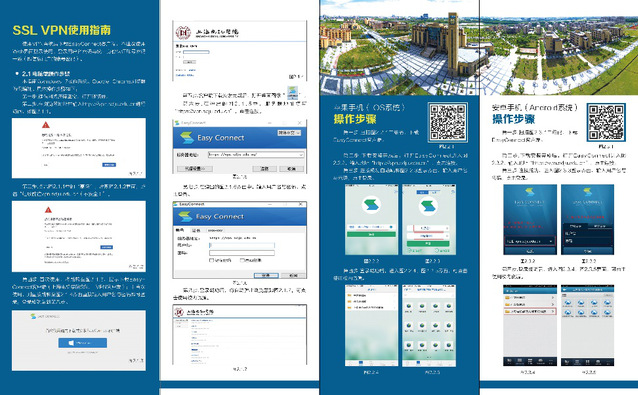638x395 pixels.
Task: Click the EasyConnect logo circle in the first iOS phone screenshot
Action: pos(371,205)
